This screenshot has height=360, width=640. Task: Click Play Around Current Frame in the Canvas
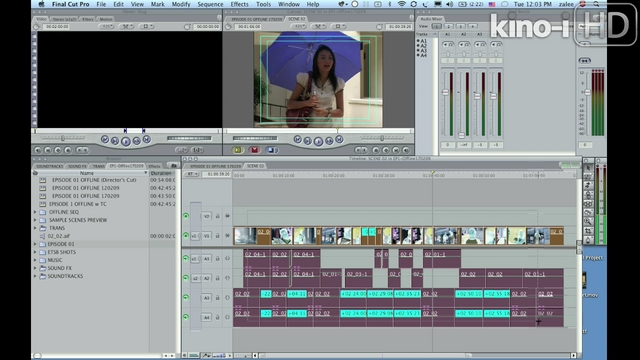click(x=329, y=141)
